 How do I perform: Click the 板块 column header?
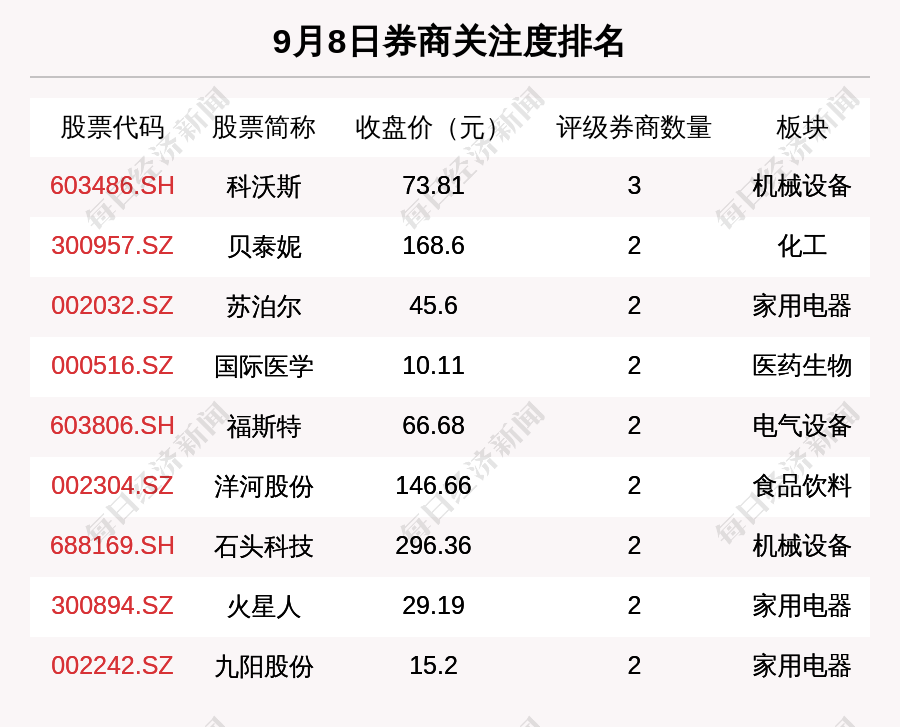(x=802, y=127)
